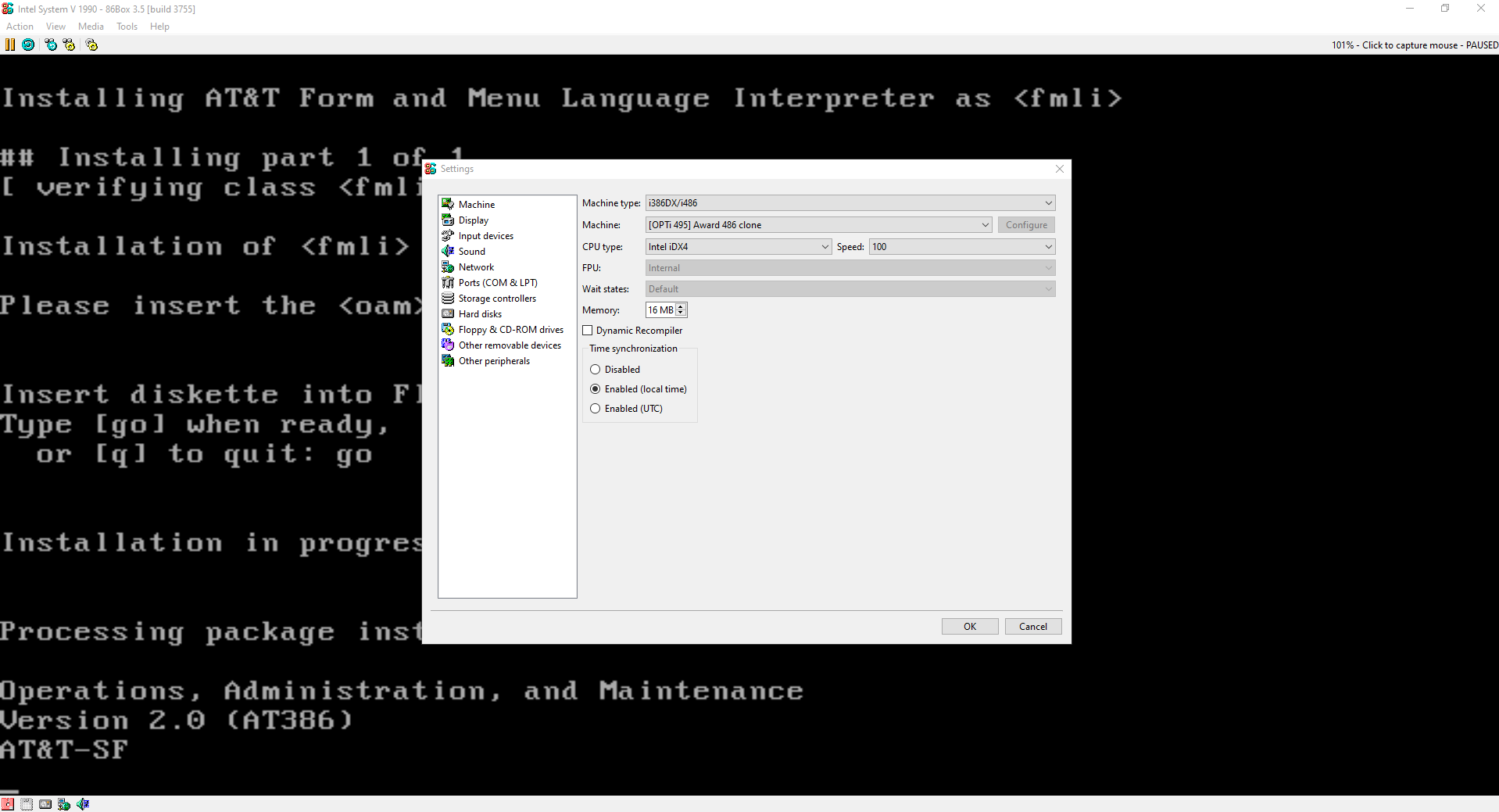Screen dimensions: 1499x812
Task: Expand the Machine type dropdown
Action: [x=850, y=203]
